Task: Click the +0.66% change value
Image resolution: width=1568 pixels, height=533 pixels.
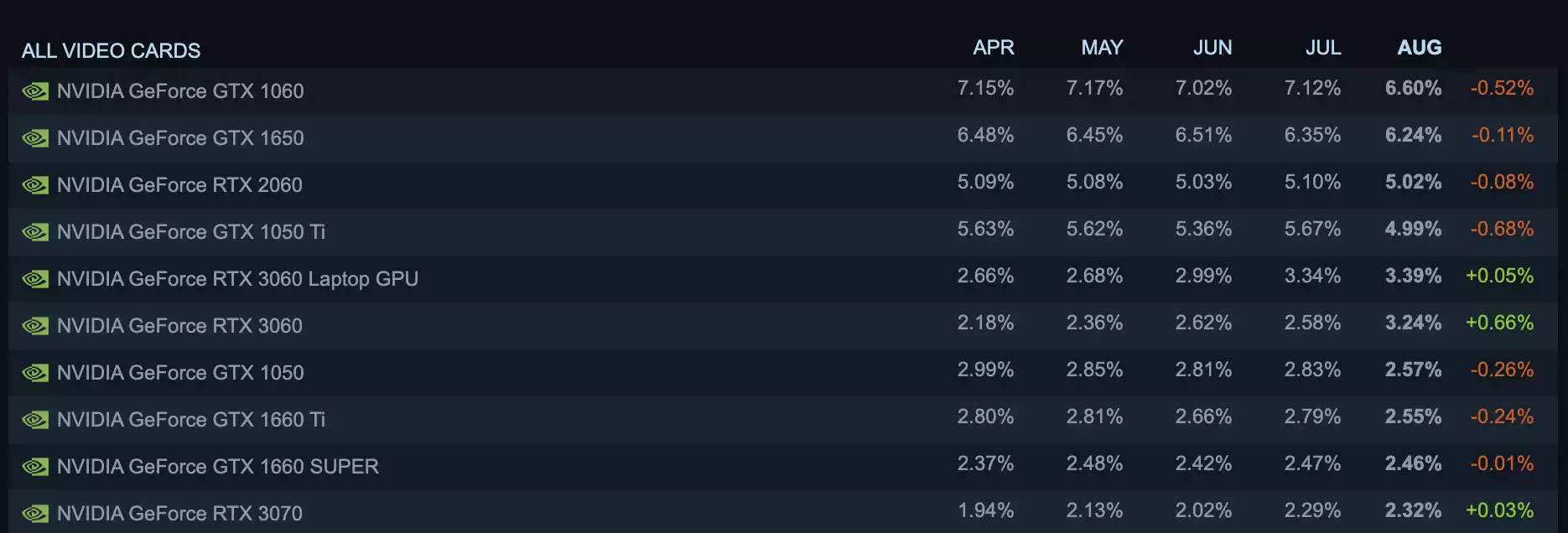Action: pyautogui.click(x=1499, y=323)
